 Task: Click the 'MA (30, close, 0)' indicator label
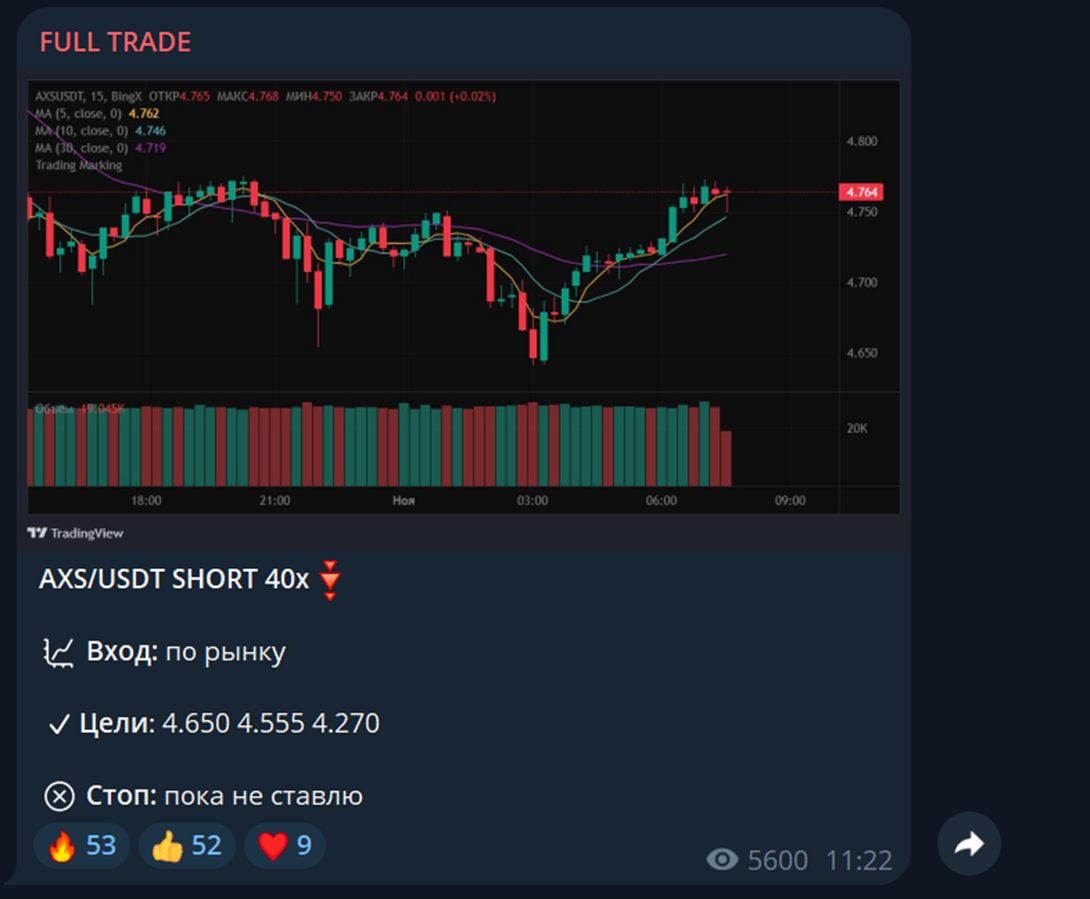click(82, 148)
